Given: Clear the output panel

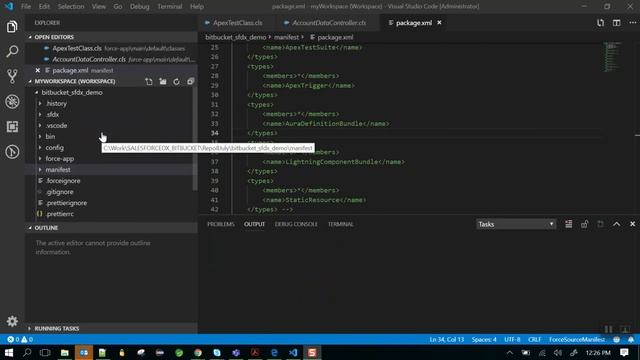Looking at the screenshot, I should click(569, 224).
